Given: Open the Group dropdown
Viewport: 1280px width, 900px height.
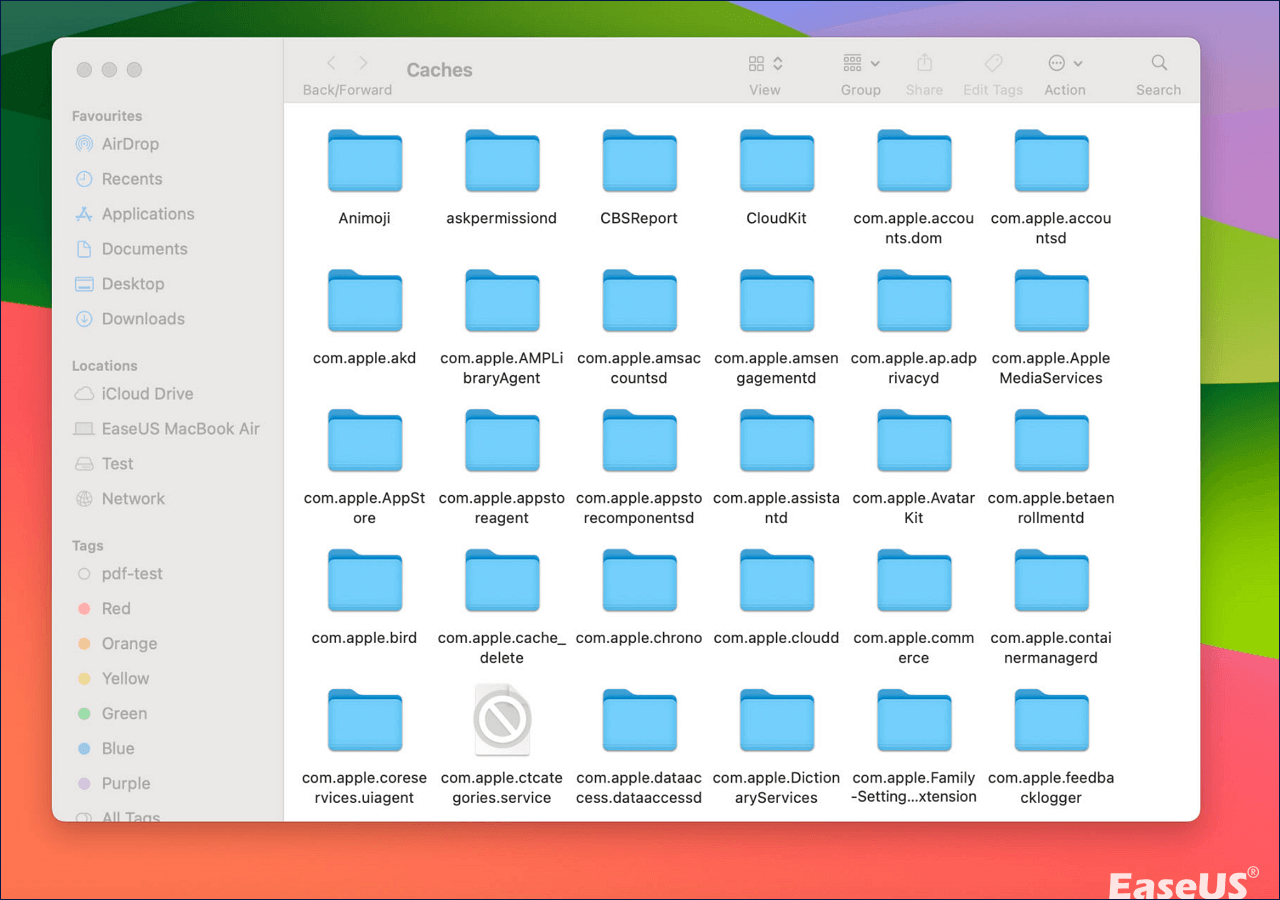Looking at the screenshot, I should (x=860, y=64).
